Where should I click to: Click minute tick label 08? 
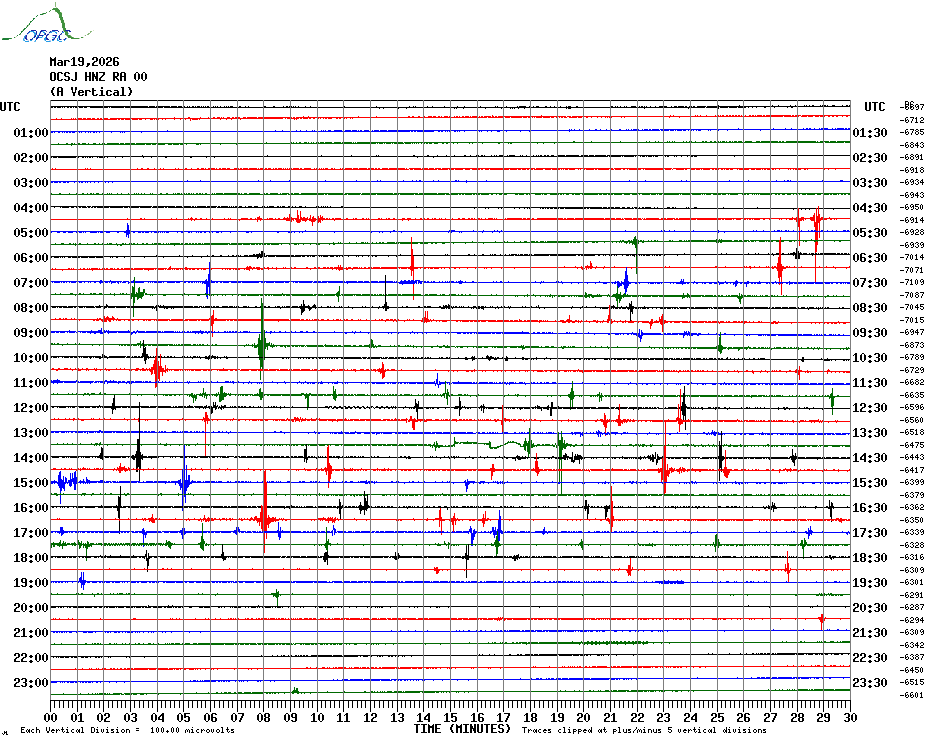[264, 717]
